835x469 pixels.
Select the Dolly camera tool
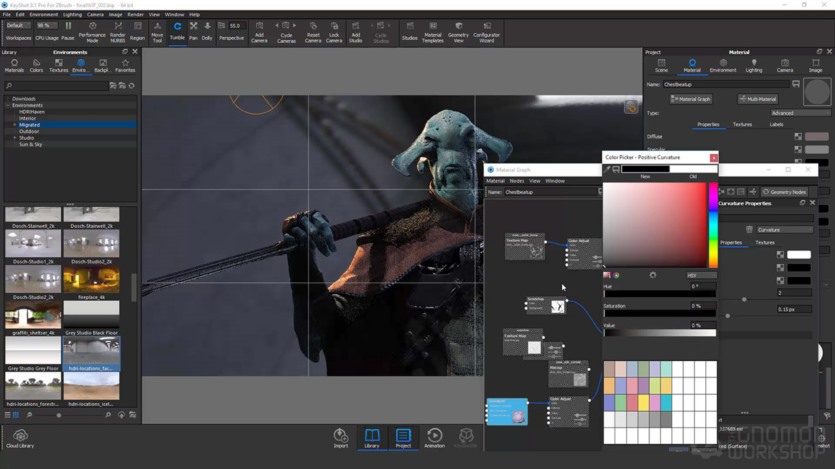(207, 31)
